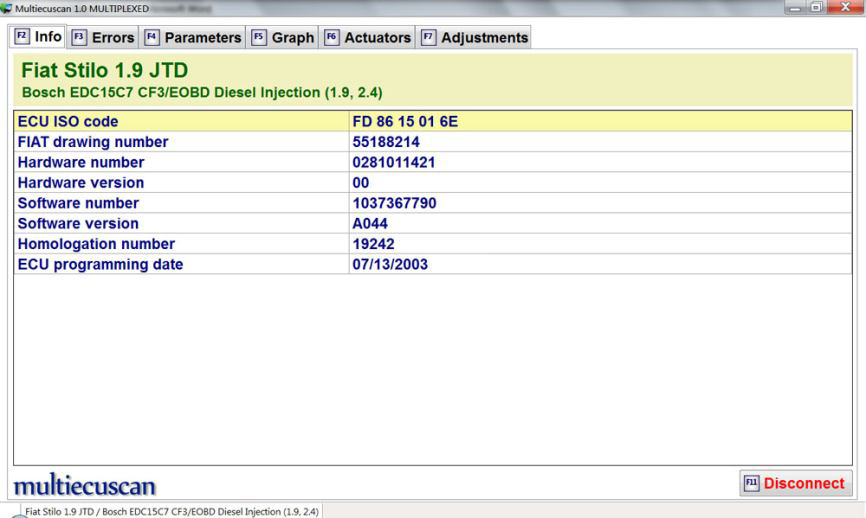This screenshot has height=518, width=866.
Task: Click the F2 key icon on Info tab
Action: 22,37
